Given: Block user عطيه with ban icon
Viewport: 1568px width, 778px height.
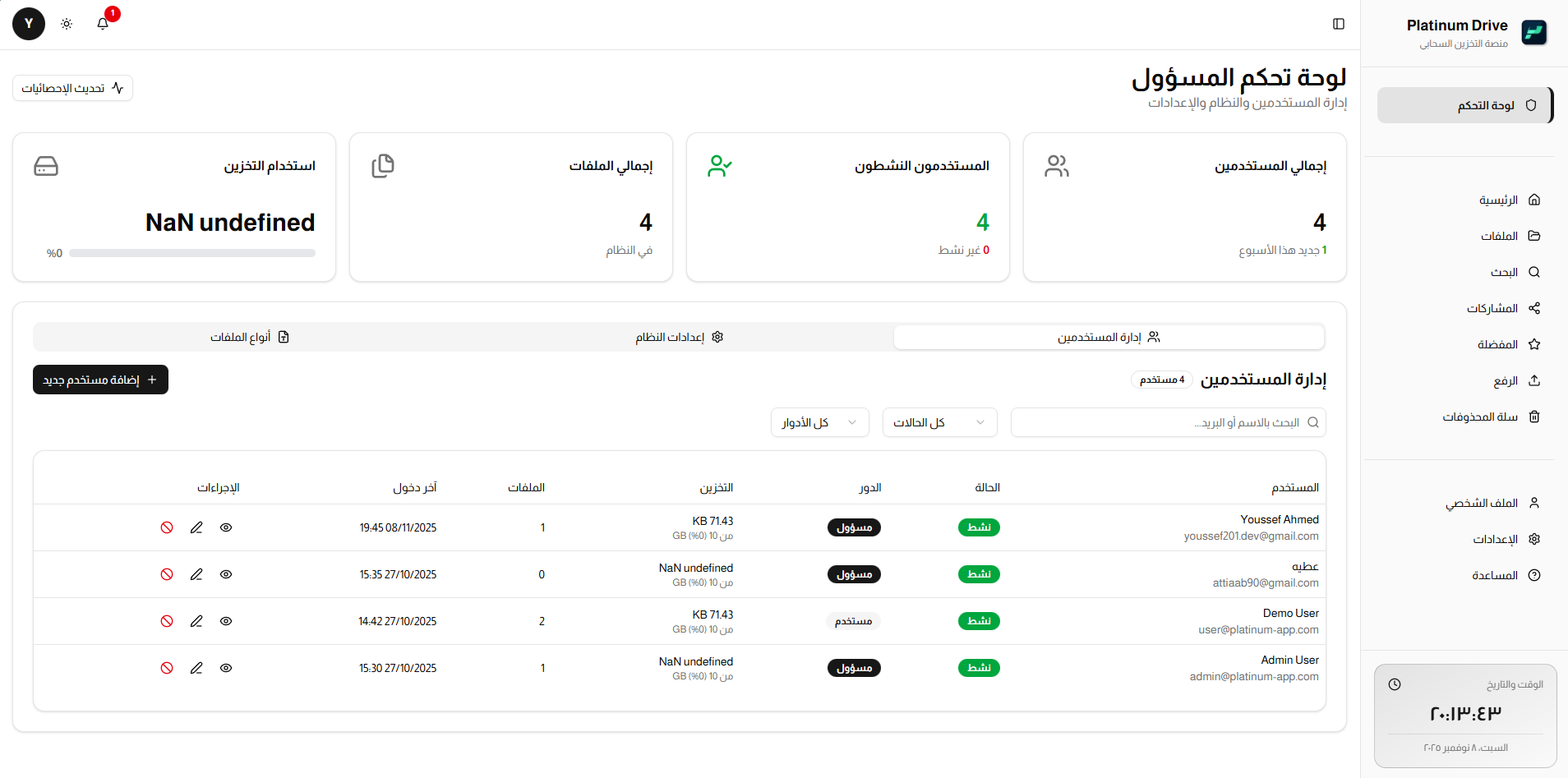Looking at the screenshot, I should pyautogui.click(x=167, y=574).
